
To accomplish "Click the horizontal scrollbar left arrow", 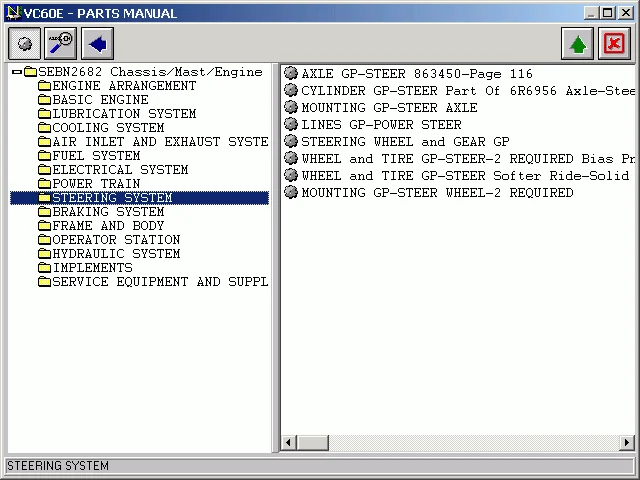I will 289,442.
